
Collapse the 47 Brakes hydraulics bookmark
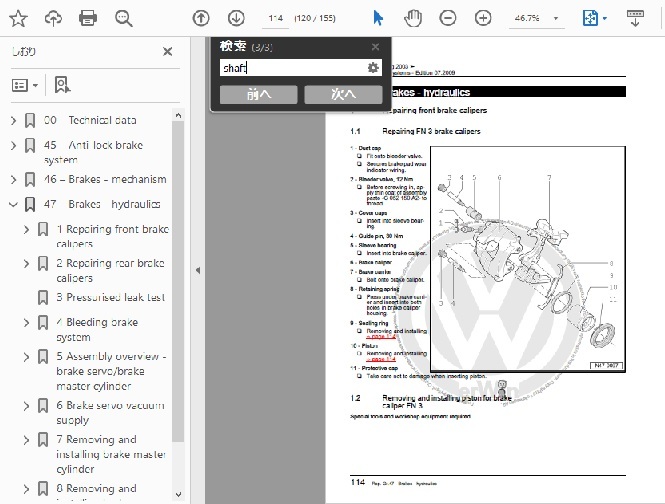[x=14, y=204]
